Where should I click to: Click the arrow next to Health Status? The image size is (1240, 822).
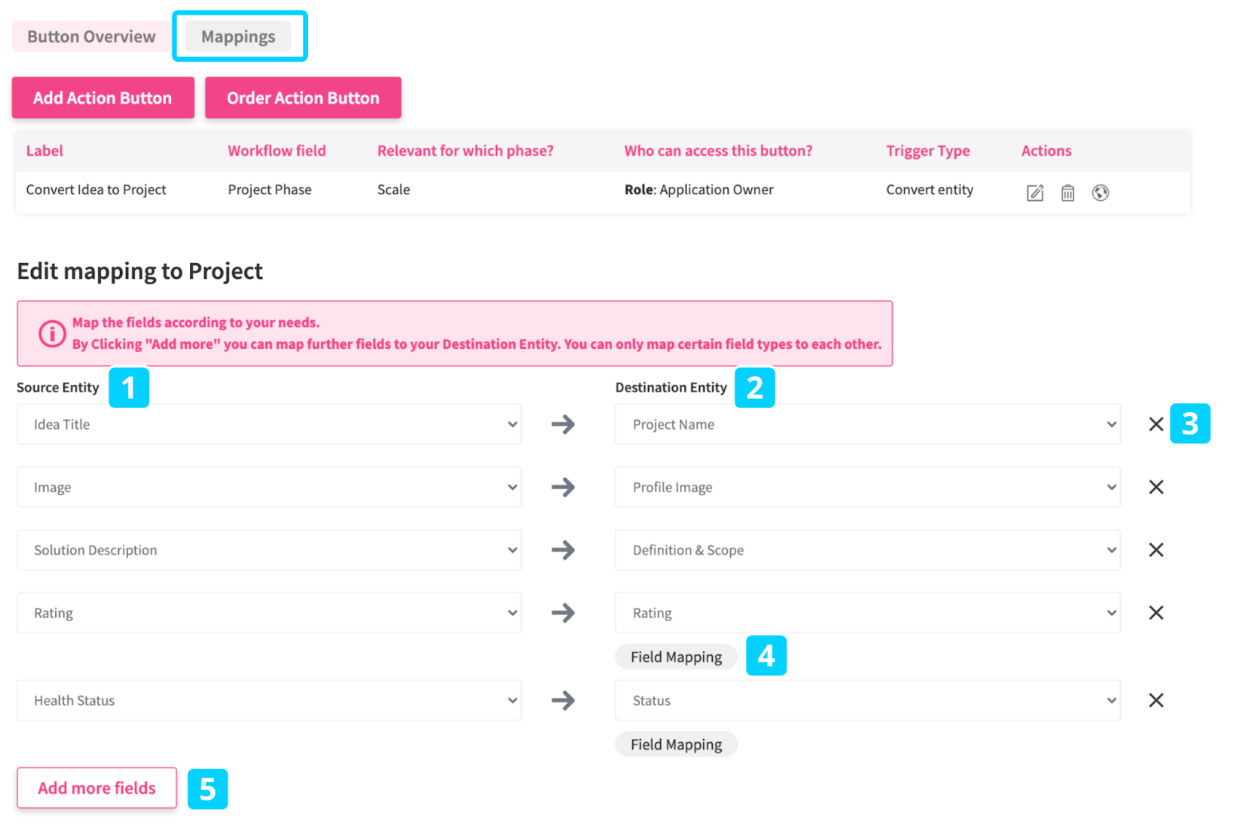[x=564, y=700]
